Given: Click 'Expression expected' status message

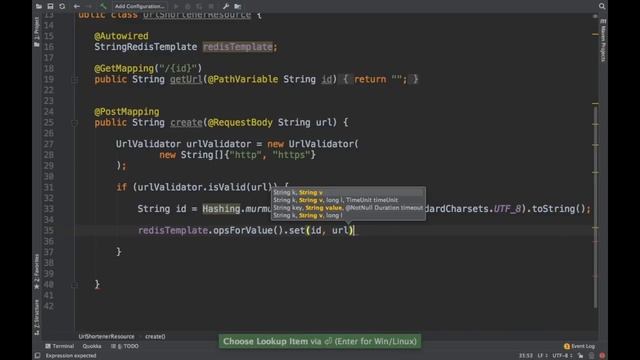Looking at the screenshot, I should click(71, 356).
